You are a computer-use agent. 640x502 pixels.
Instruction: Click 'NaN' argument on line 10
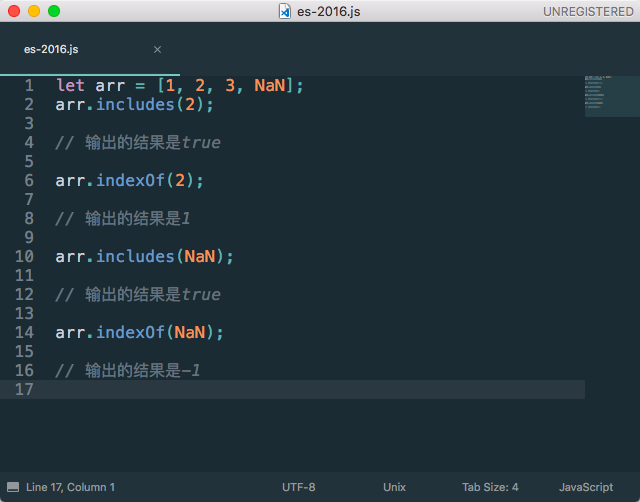200,256
